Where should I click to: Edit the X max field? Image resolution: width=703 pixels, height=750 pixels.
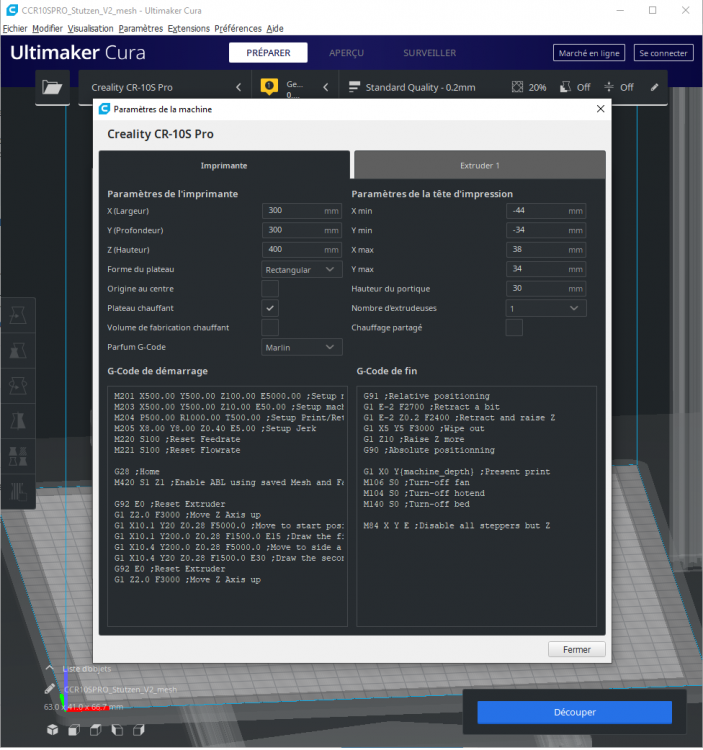tap(546, 250)
